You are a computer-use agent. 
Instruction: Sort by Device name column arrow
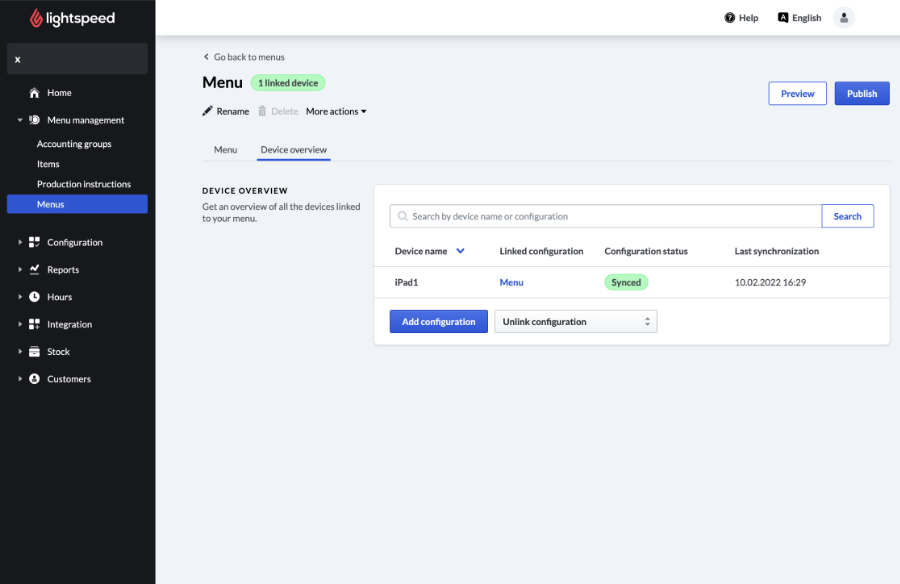pos(460,251)
